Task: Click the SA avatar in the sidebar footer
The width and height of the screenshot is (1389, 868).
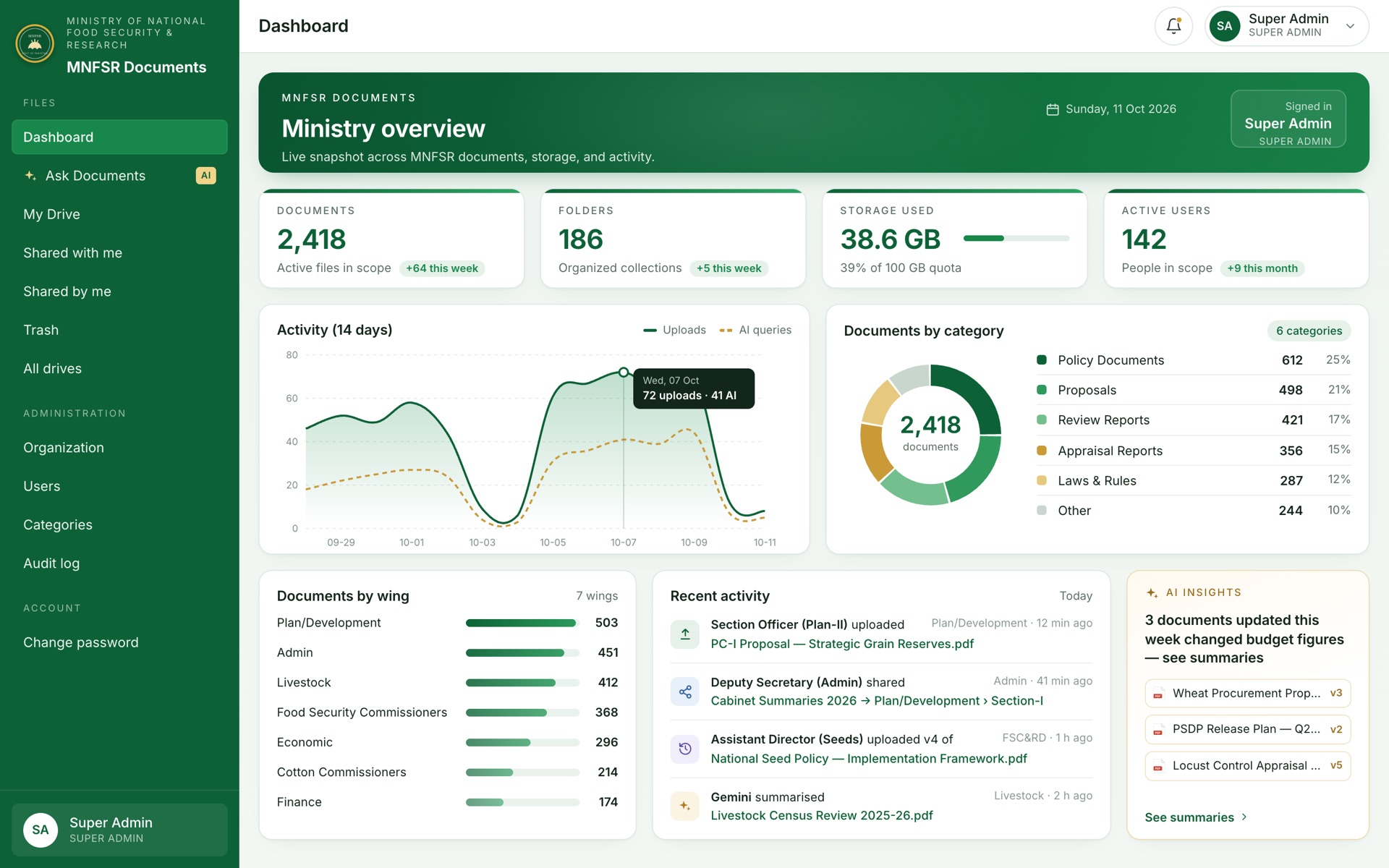Action: [x=41, y=830]
